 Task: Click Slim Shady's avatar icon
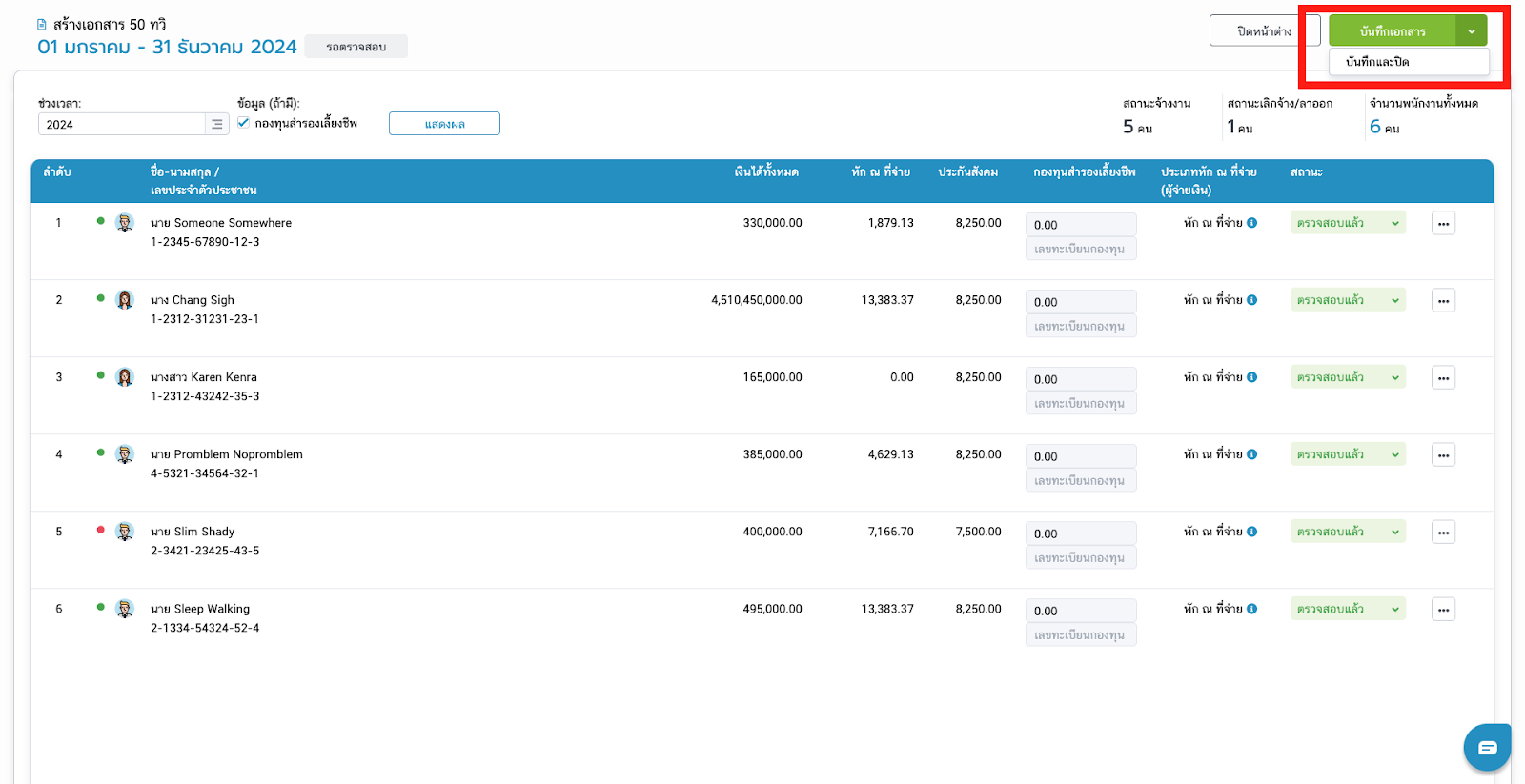125,532
